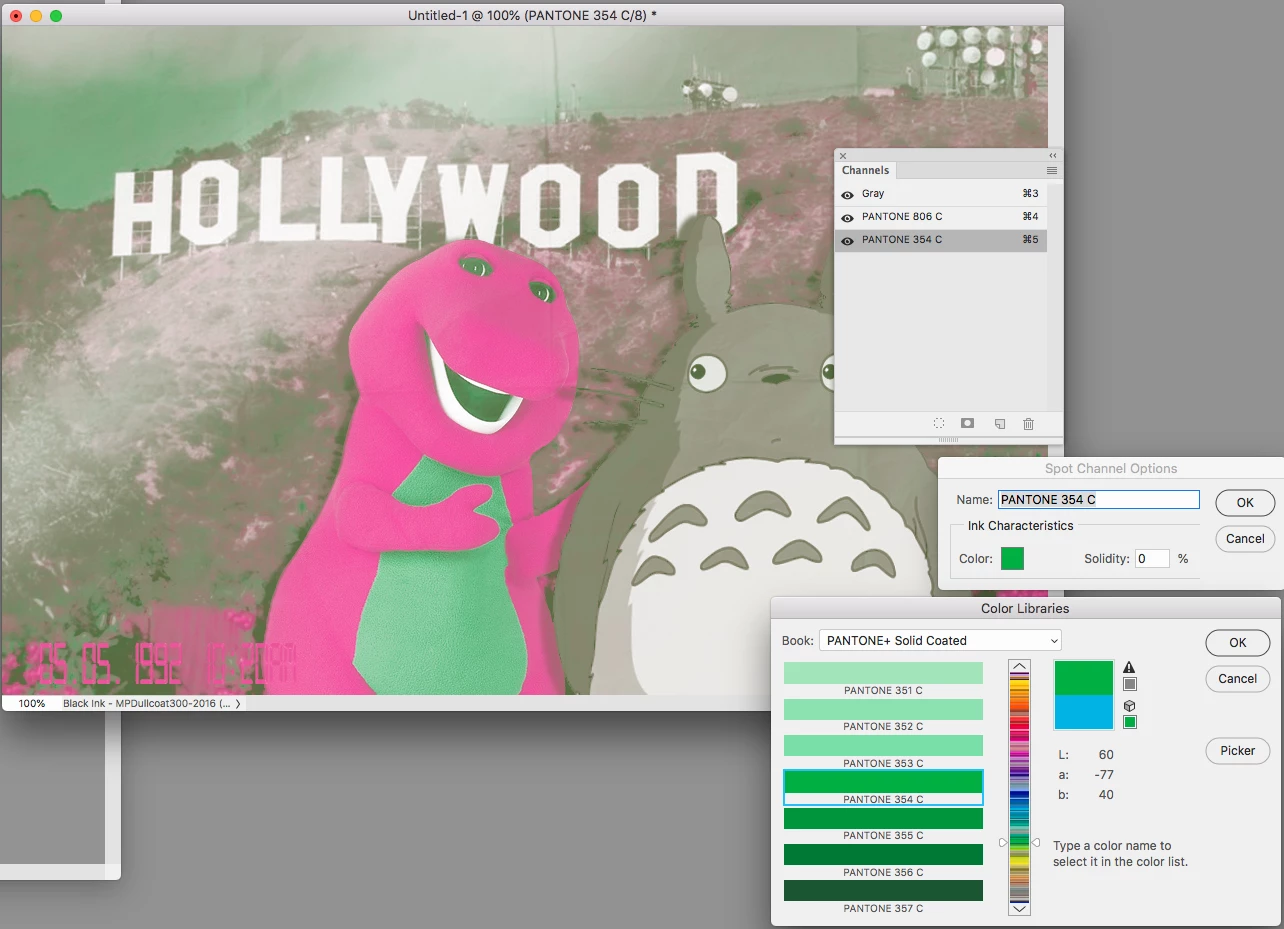Click the Untitled-1 document title bar
Viewport: 1284px width, 929px height.
coord(532,15)
